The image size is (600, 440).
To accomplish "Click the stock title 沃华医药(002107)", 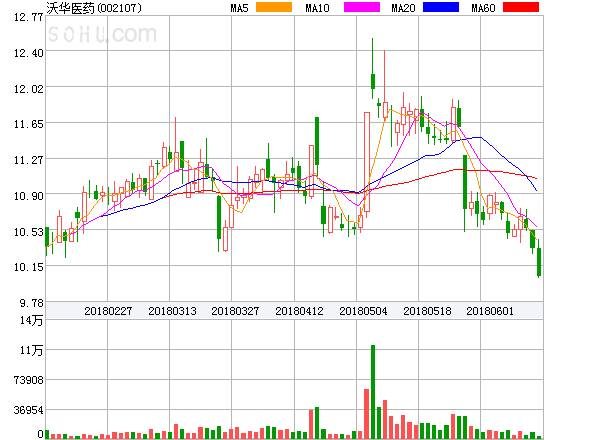I will point(94,8).
